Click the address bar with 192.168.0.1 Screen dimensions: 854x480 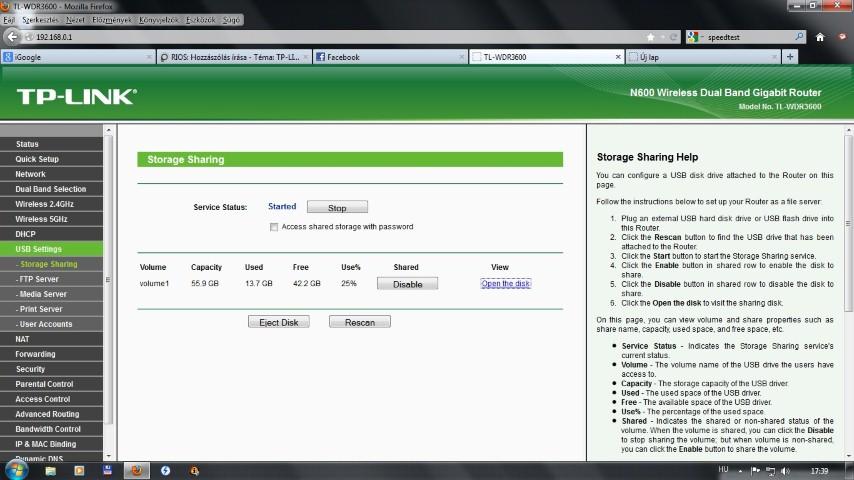point(338,37)
